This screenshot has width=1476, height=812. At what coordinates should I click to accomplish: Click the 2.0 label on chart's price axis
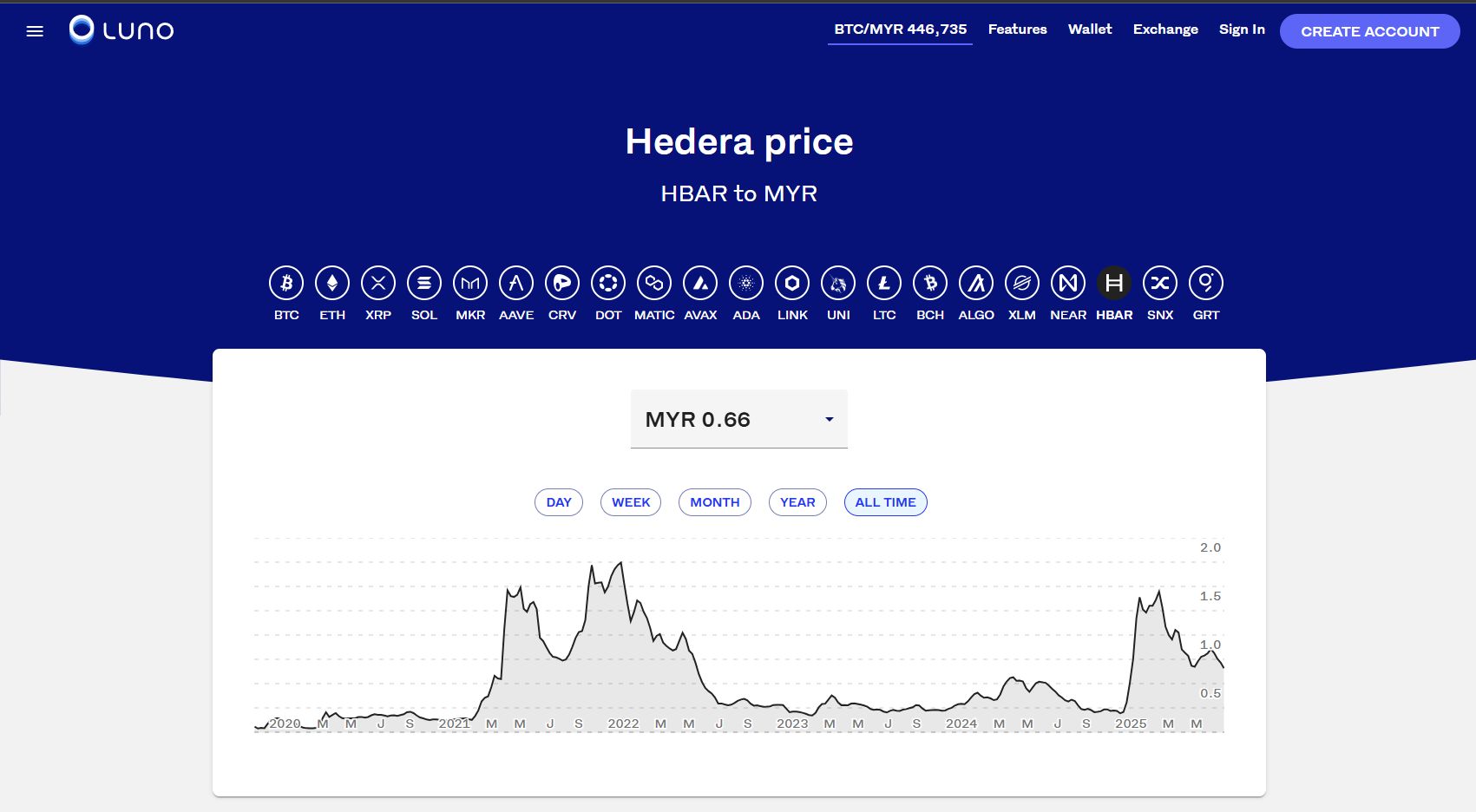1210,547
